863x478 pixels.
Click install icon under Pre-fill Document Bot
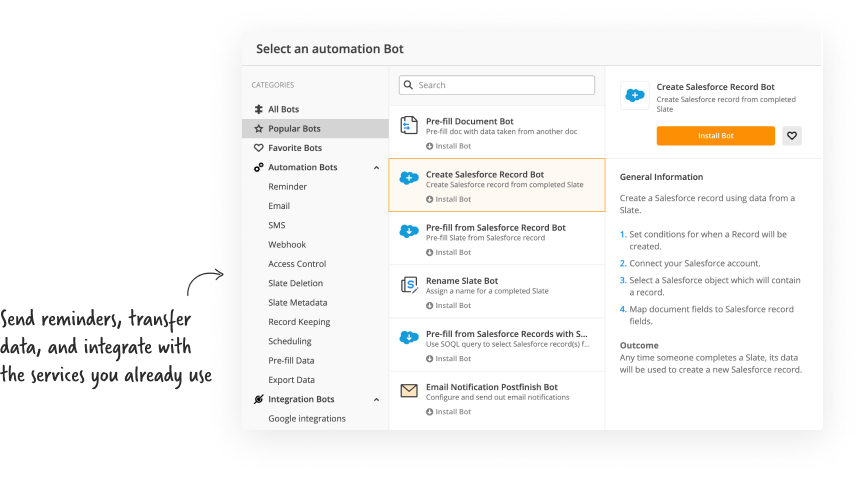429,146
